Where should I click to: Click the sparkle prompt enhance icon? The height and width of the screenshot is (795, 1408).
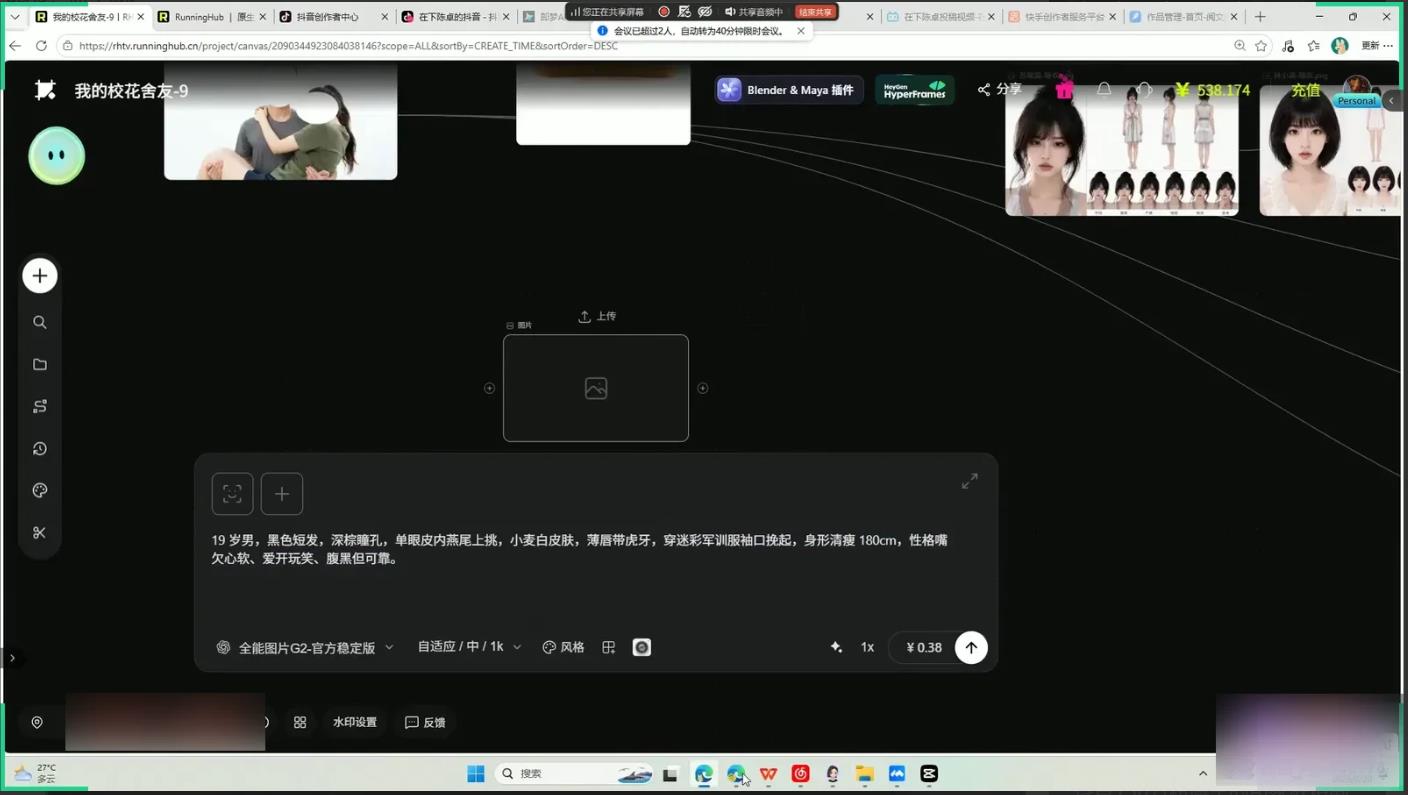836,647
